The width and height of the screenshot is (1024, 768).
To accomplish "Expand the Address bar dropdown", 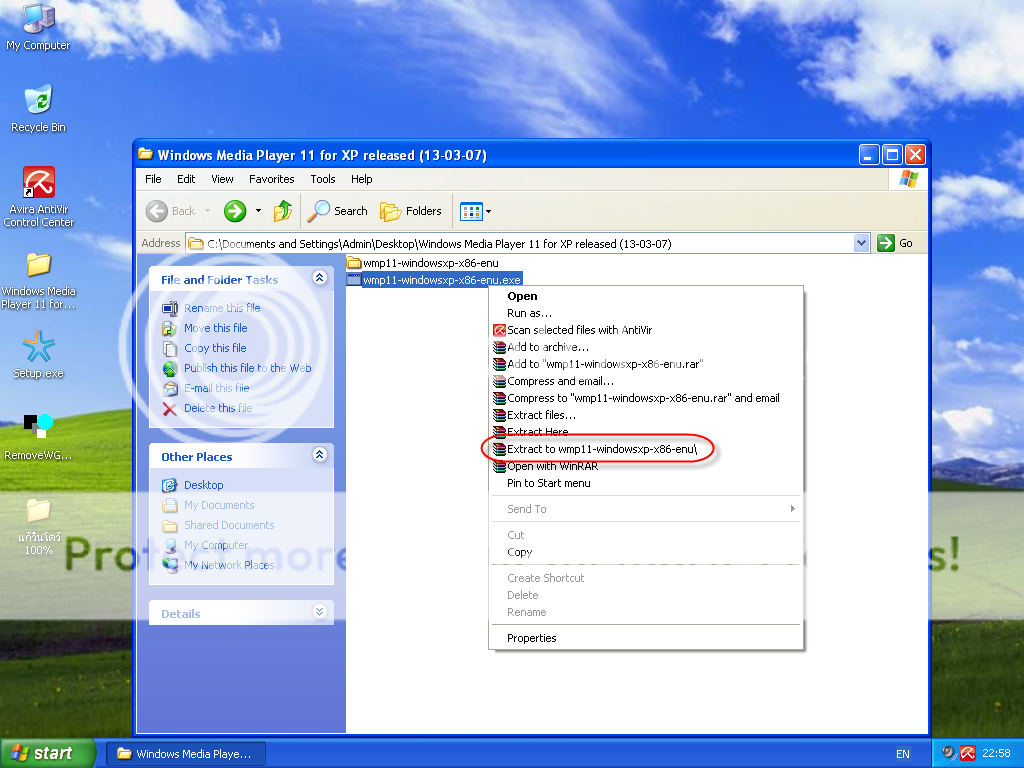I will (x=861, y=244).
